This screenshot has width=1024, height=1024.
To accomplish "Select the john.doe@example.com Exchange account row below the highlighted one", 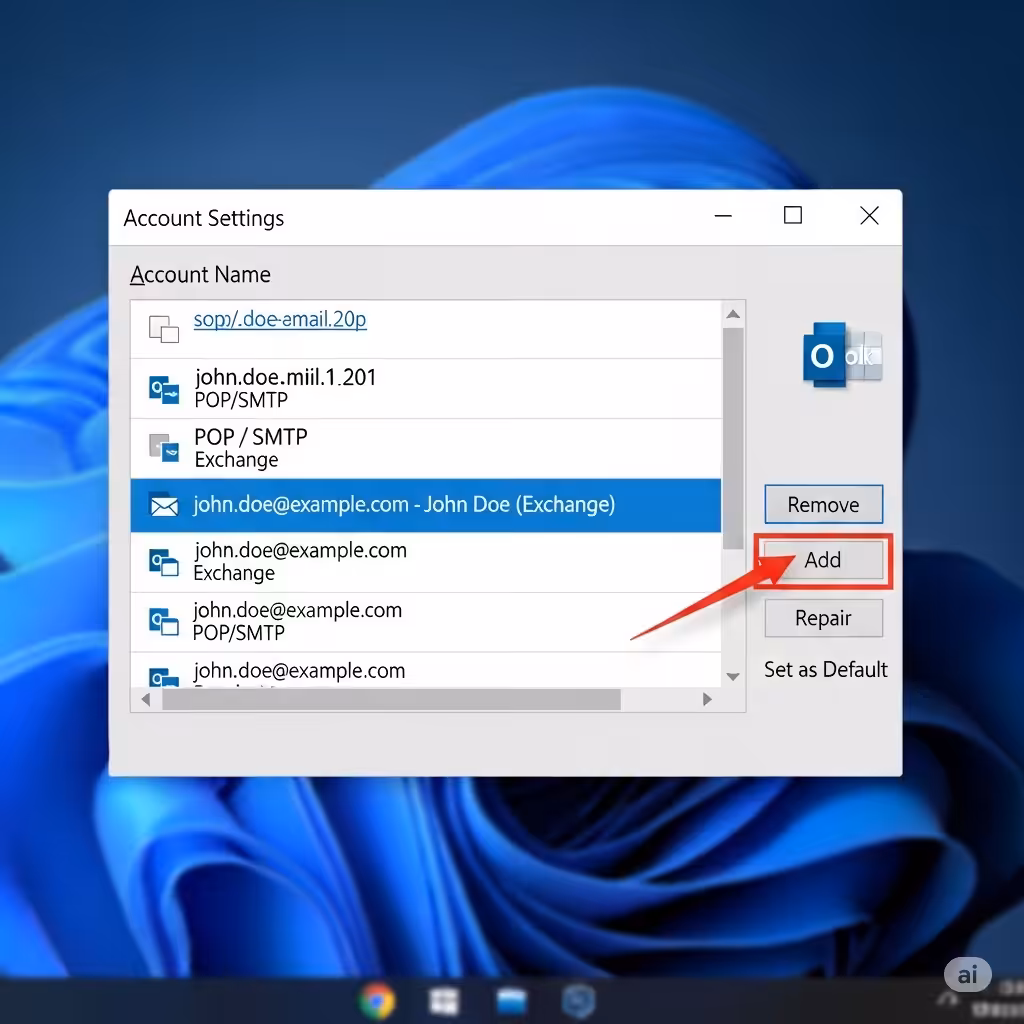I will 426,562.
